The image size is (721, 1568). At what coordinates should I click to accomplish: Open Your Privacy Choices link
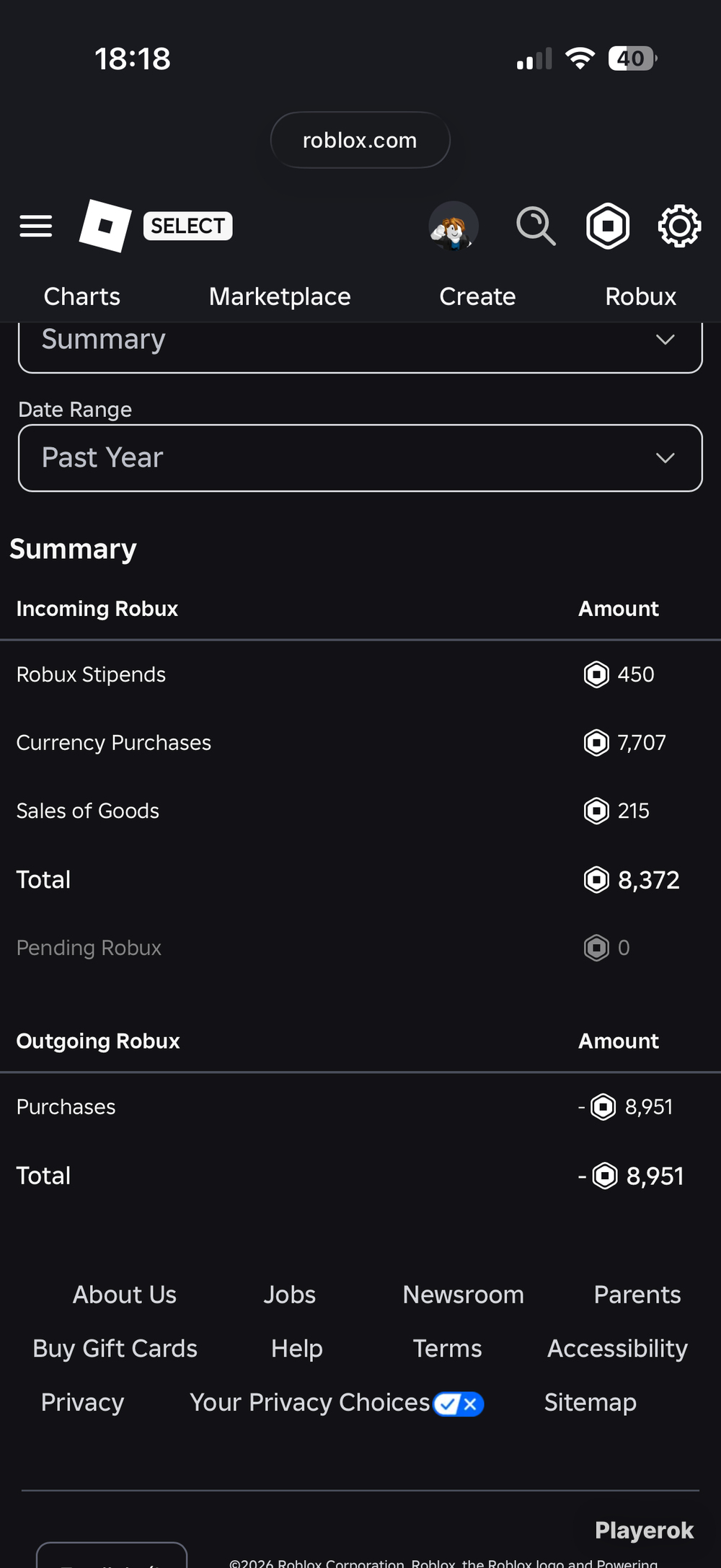coord(310,1402)
